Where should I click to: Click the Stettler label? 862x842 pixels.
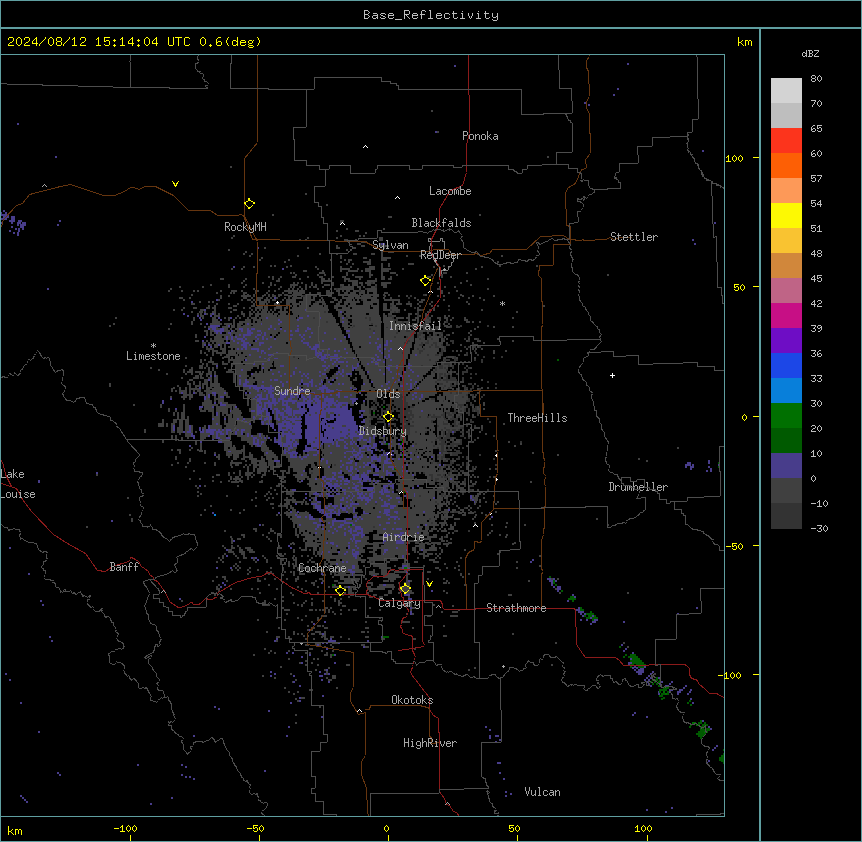(634, 237)
